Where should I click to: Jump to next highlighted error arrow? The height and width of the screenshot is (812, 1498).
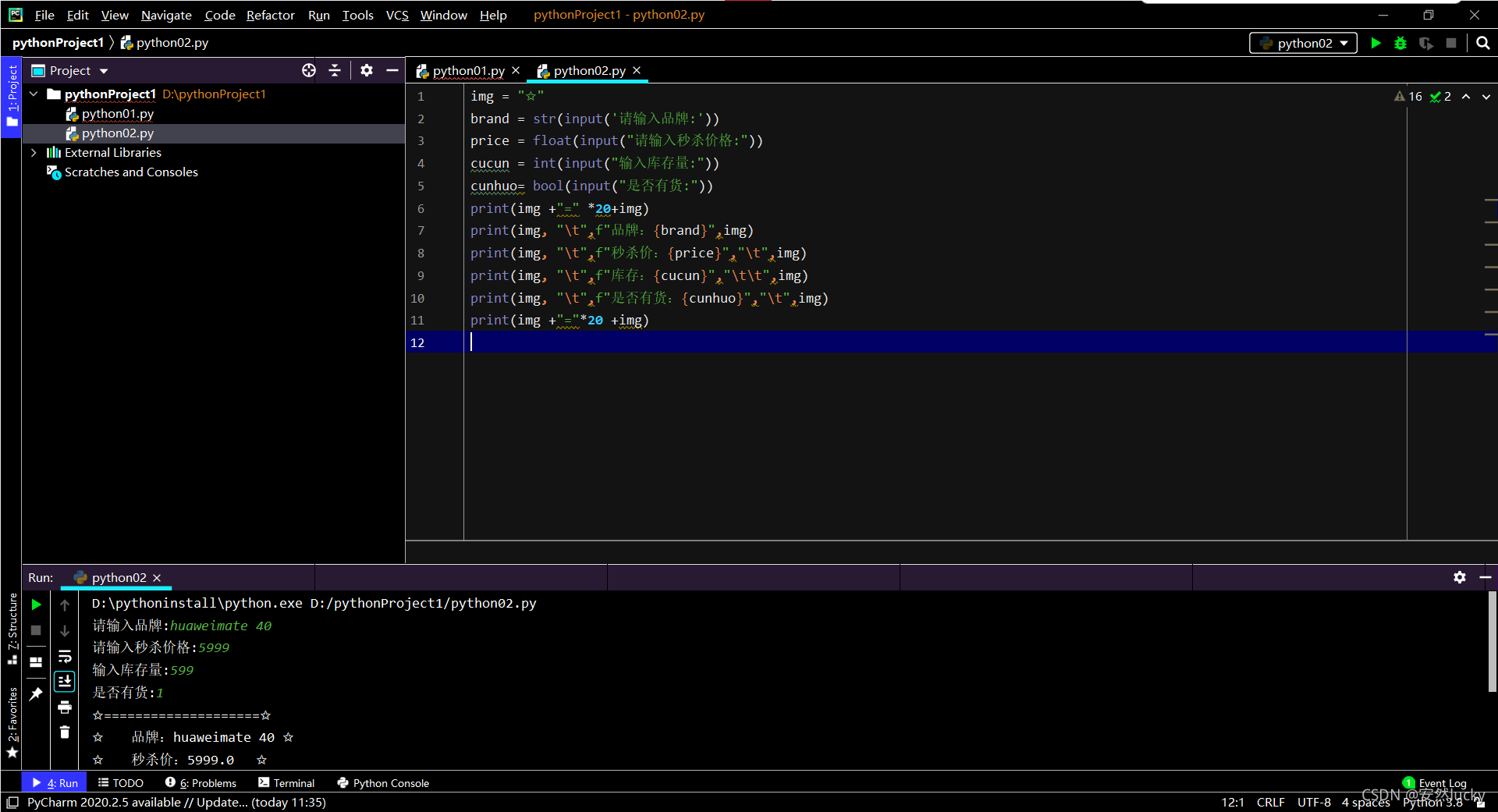(x=1486, y=97)
